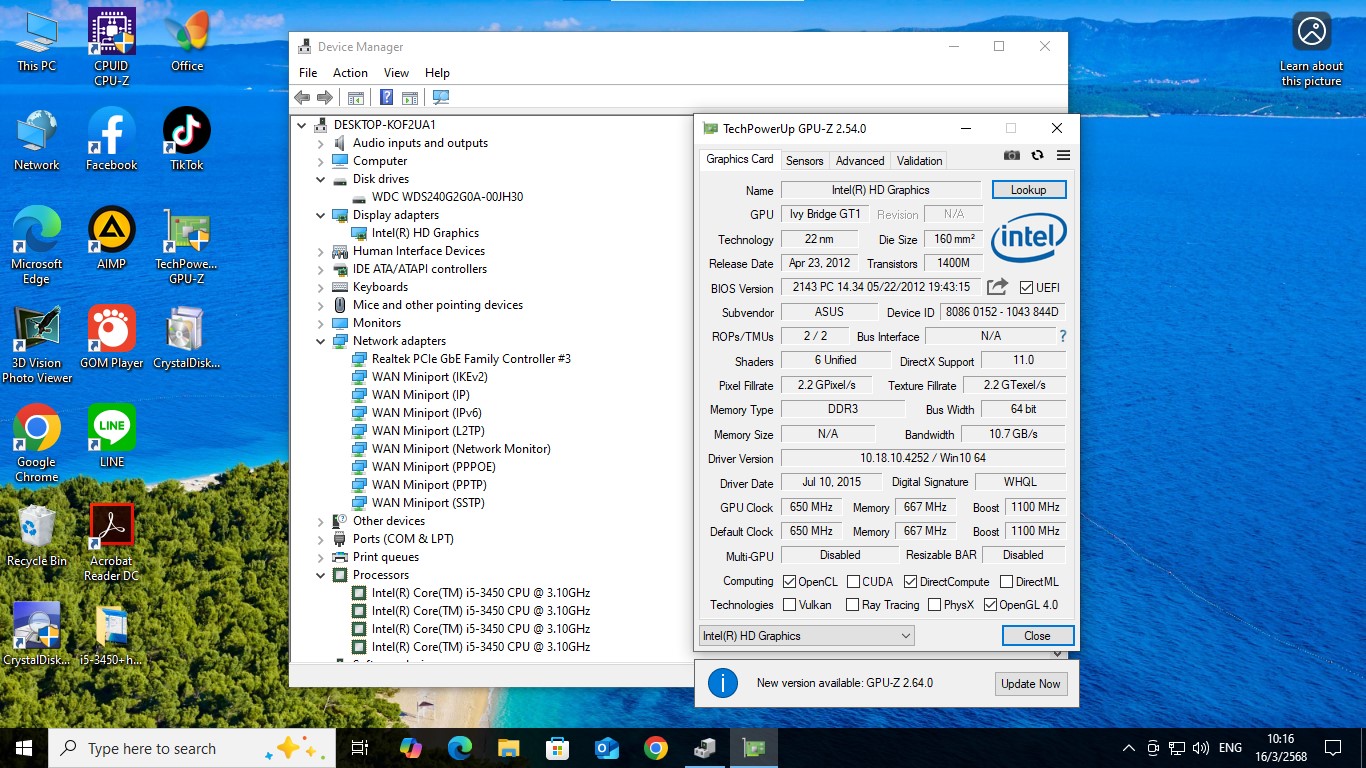
Task: Open the LINE desktop shortcut
Action: click(112, 436)
